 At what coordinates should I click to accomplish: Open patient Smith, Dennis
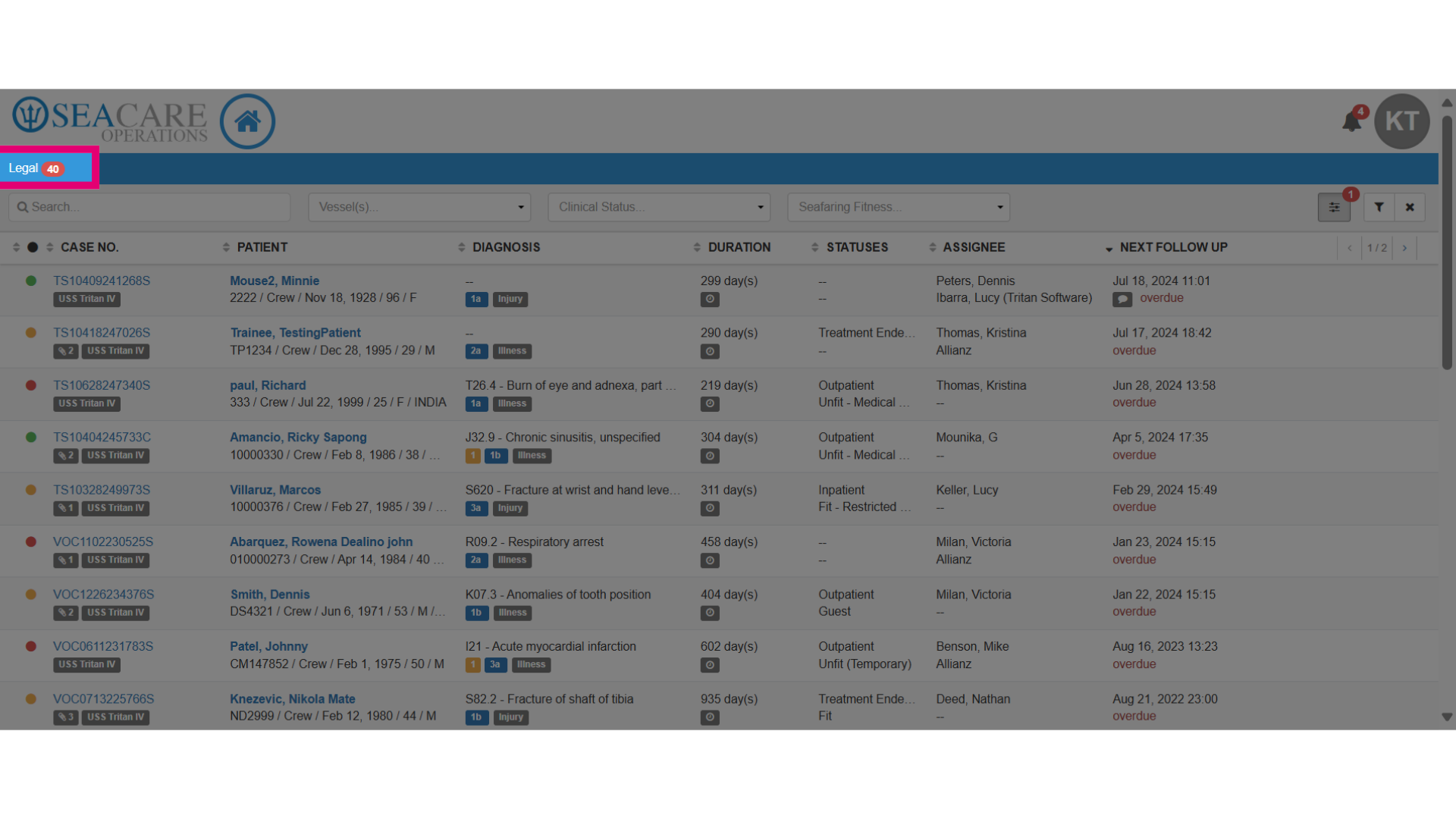pyautogui.click(x=270, y=595)
